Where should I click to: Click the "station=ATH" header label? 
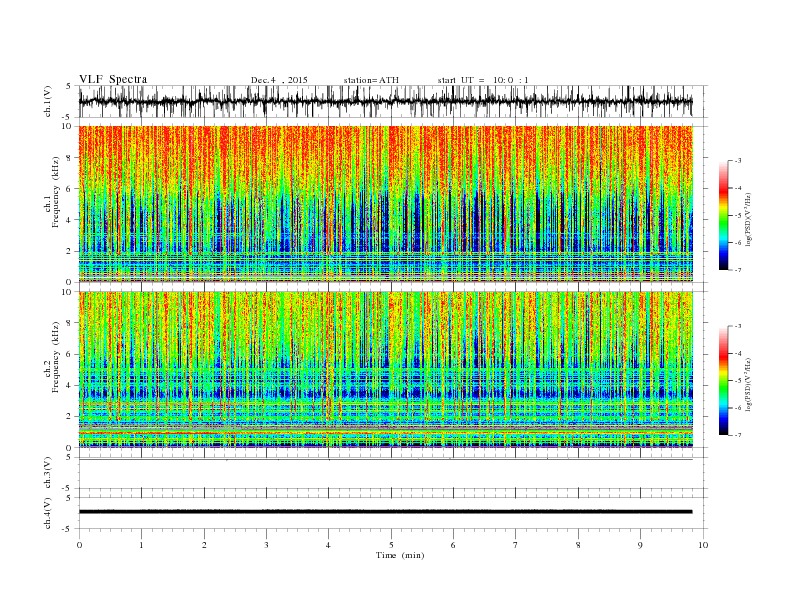pyautogui.click(x=371, y=80)
